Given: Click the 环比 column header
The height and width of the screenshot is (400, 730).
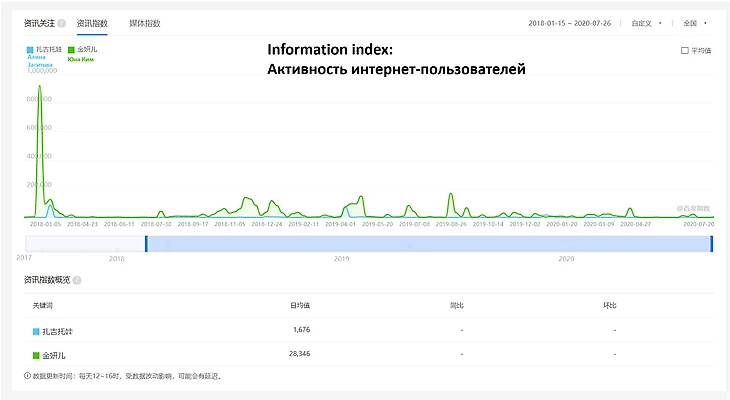Looking at the screenshot, I should click(609, 305).
